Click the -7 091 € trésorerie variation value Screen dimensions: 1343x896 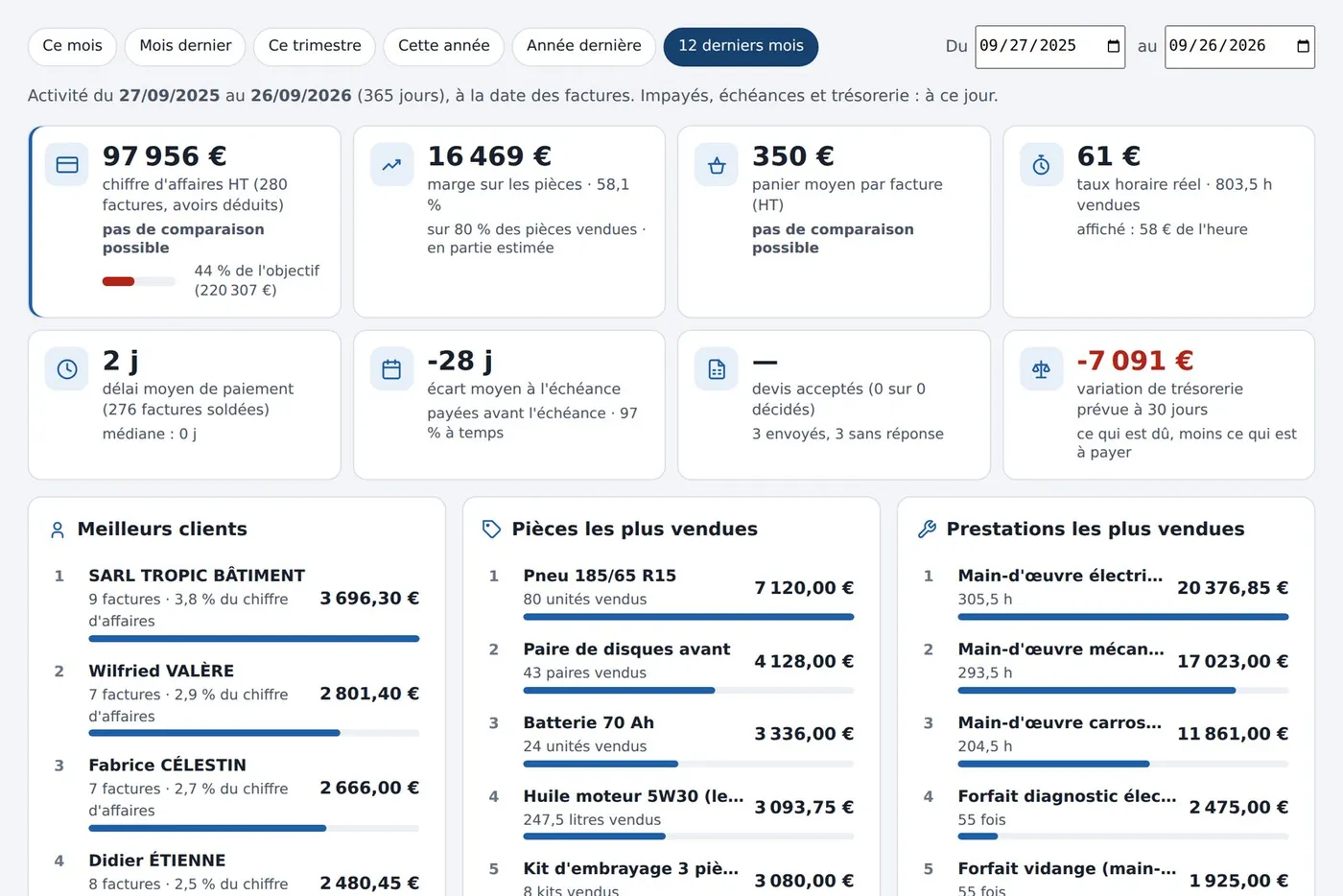[x=1135, y=361]
